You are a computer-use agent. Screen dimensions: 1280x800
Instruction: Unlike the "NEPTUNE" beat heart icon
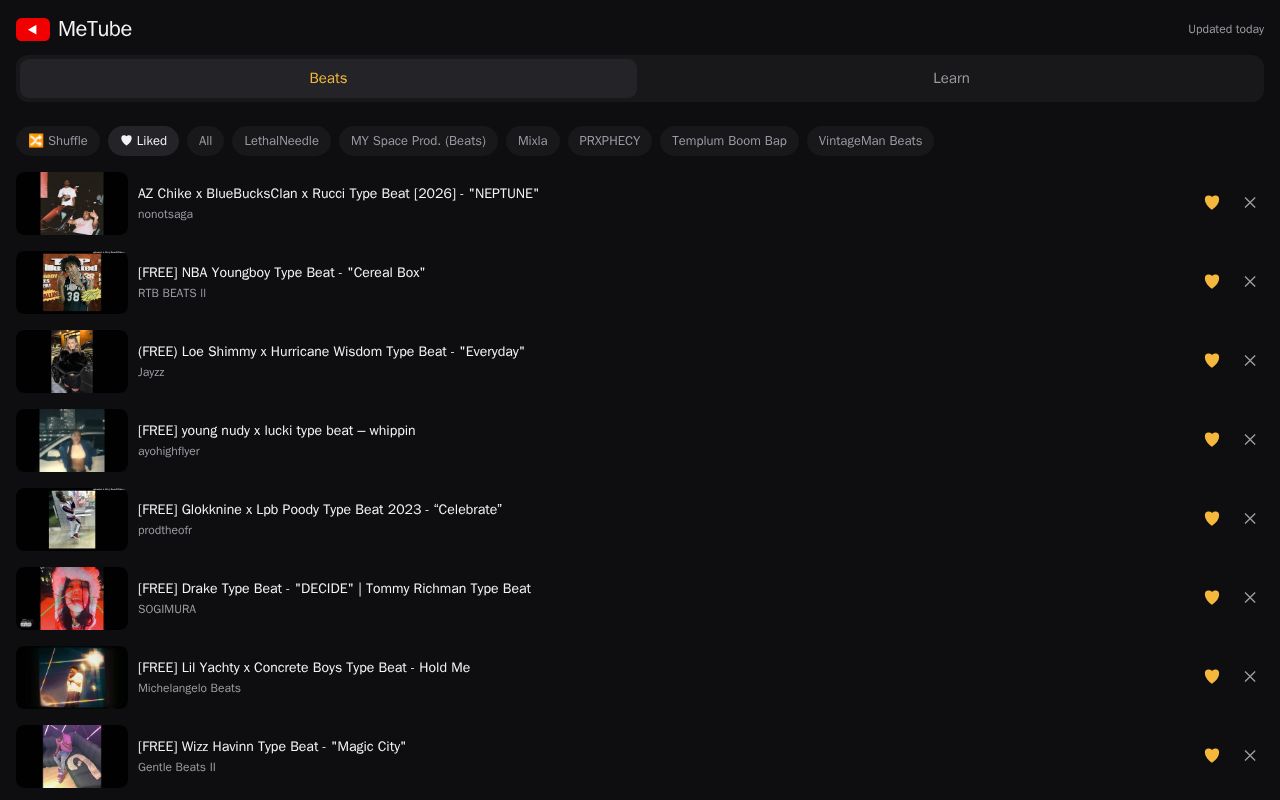click(x=1212, y=203)
